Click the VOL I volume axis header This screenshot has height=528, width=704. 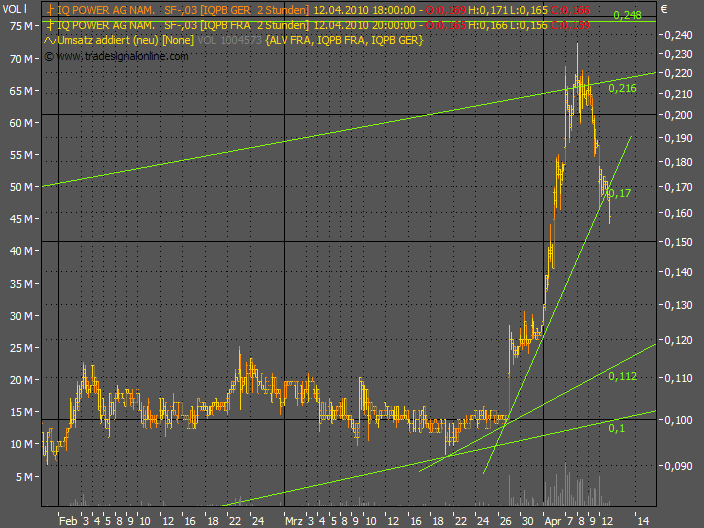click(x=14, y=8)
